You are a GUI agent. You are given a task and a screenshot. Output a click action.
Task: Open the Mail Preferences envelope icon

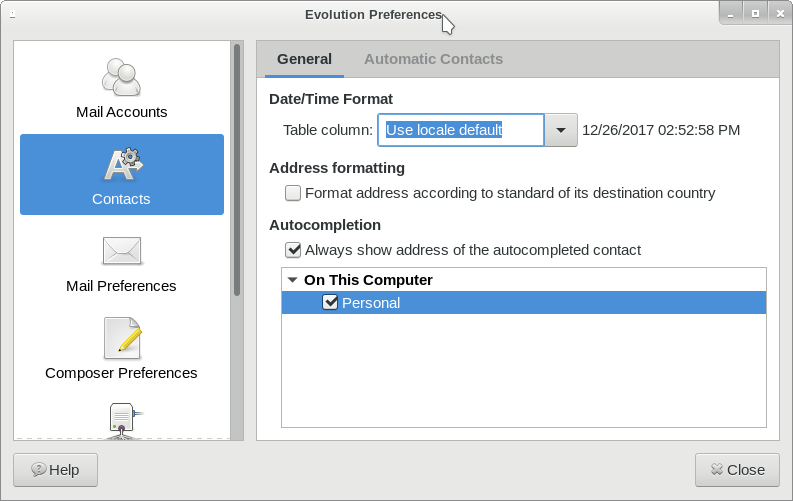pos(121,251)
